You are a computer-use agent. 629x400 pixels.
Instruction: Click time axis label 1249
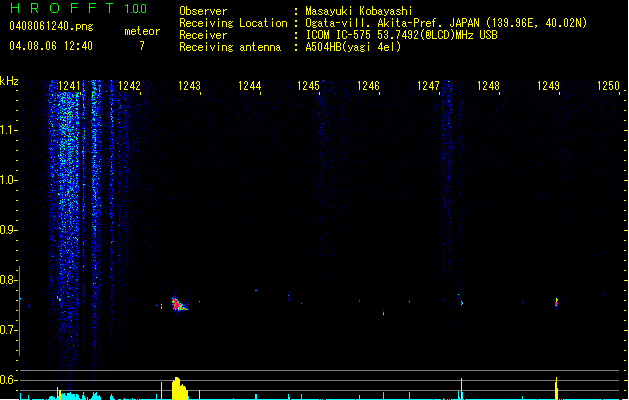[x=548, y=86]
